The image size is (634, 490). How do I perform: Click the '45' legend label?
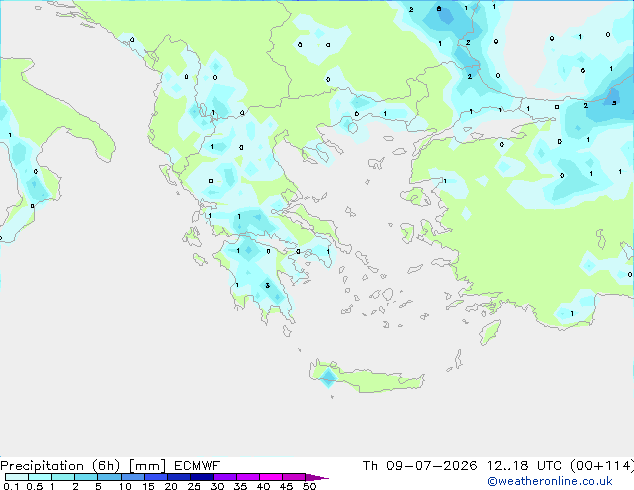(x=286, y=486)
